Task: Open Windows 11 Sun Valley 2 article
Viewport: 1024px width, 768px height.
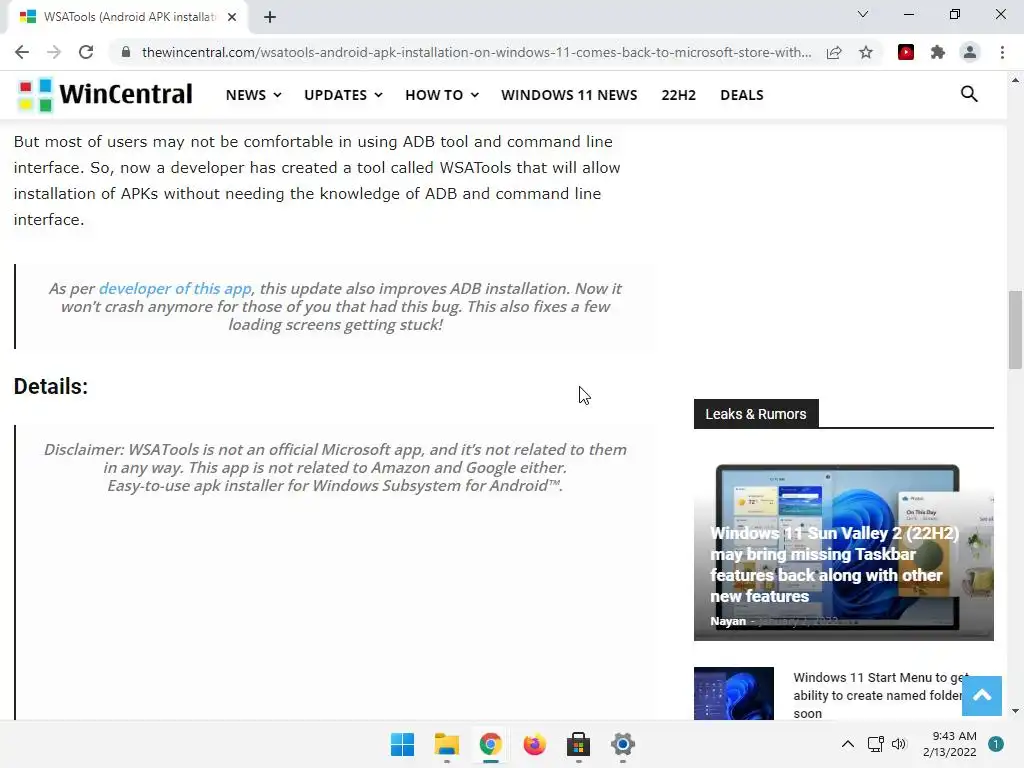Action: [x=834, y=564]
